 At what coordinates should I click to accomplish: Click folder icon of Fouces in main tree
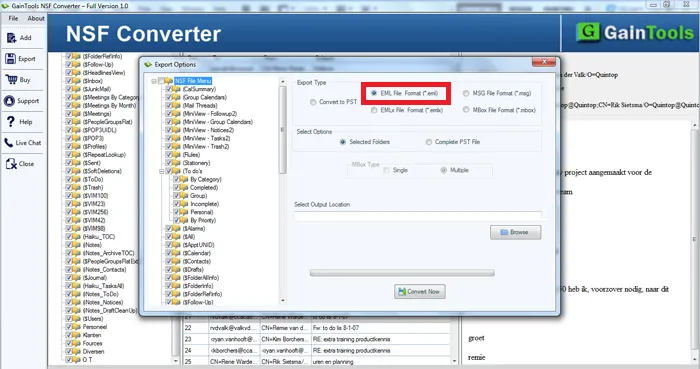point(77,343)
